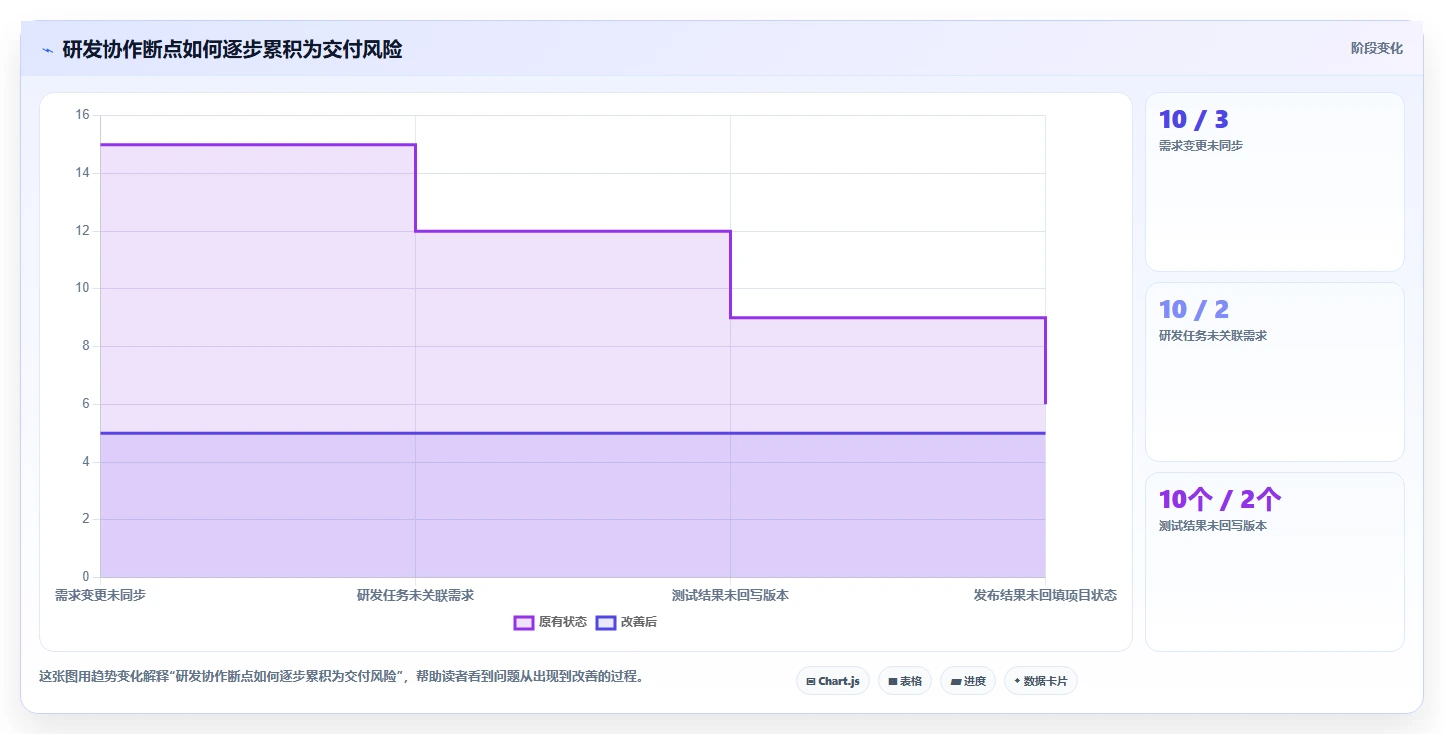This screenshot has height=734, width=1444.
Task: Select the 数据卡片 tag
Action: click(1041, 681)
